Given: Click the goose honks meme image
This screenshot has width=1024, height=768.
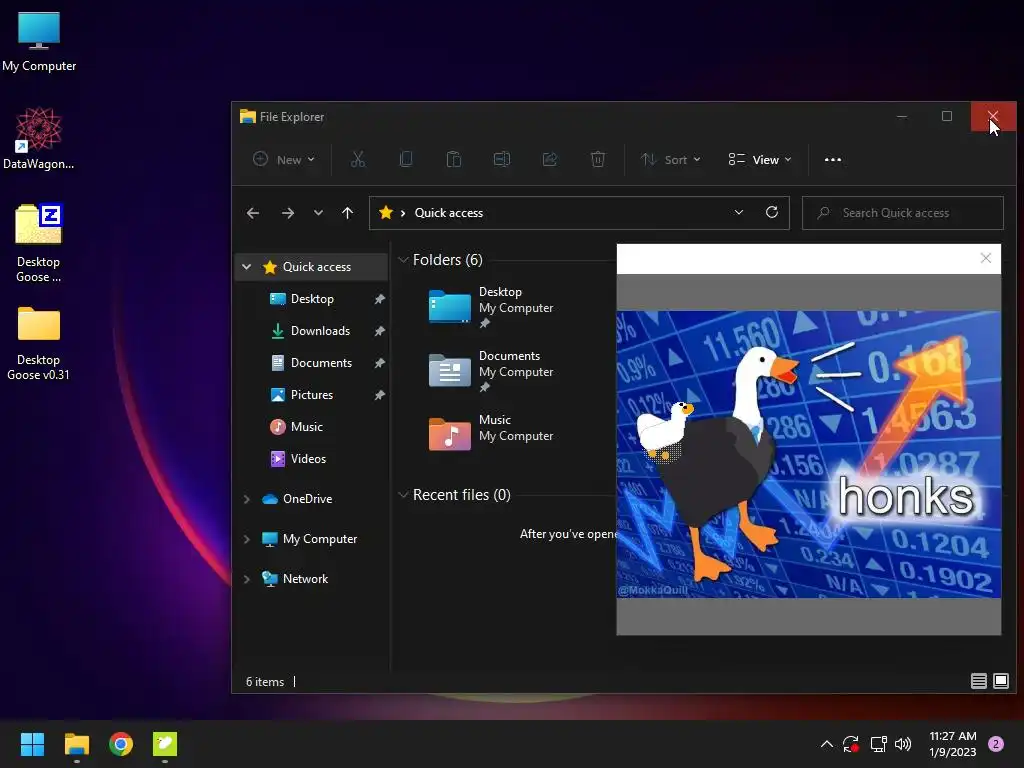Looking at the screenshot, I should [x=808, y=454].
